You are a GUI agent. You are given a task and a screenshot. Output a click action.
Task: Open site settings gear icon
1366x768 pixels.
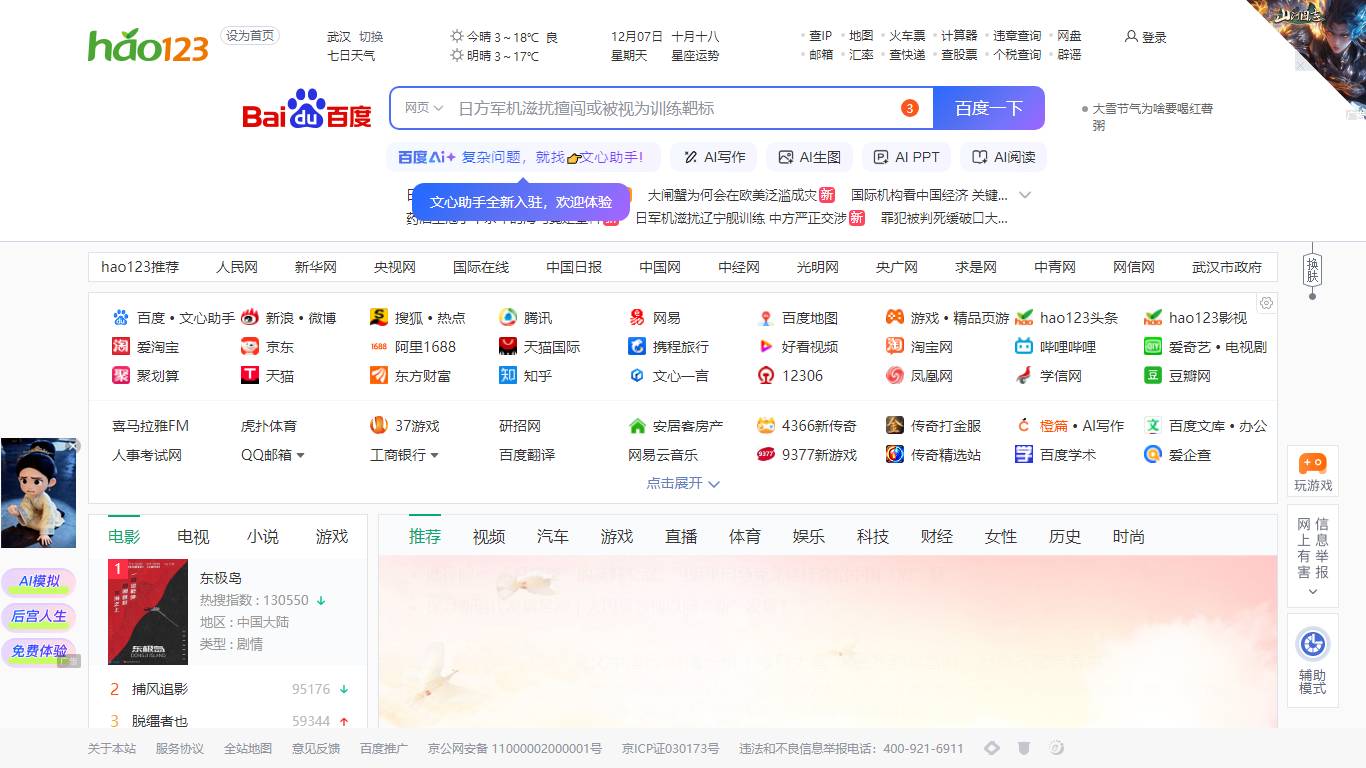pos(1266,303)
